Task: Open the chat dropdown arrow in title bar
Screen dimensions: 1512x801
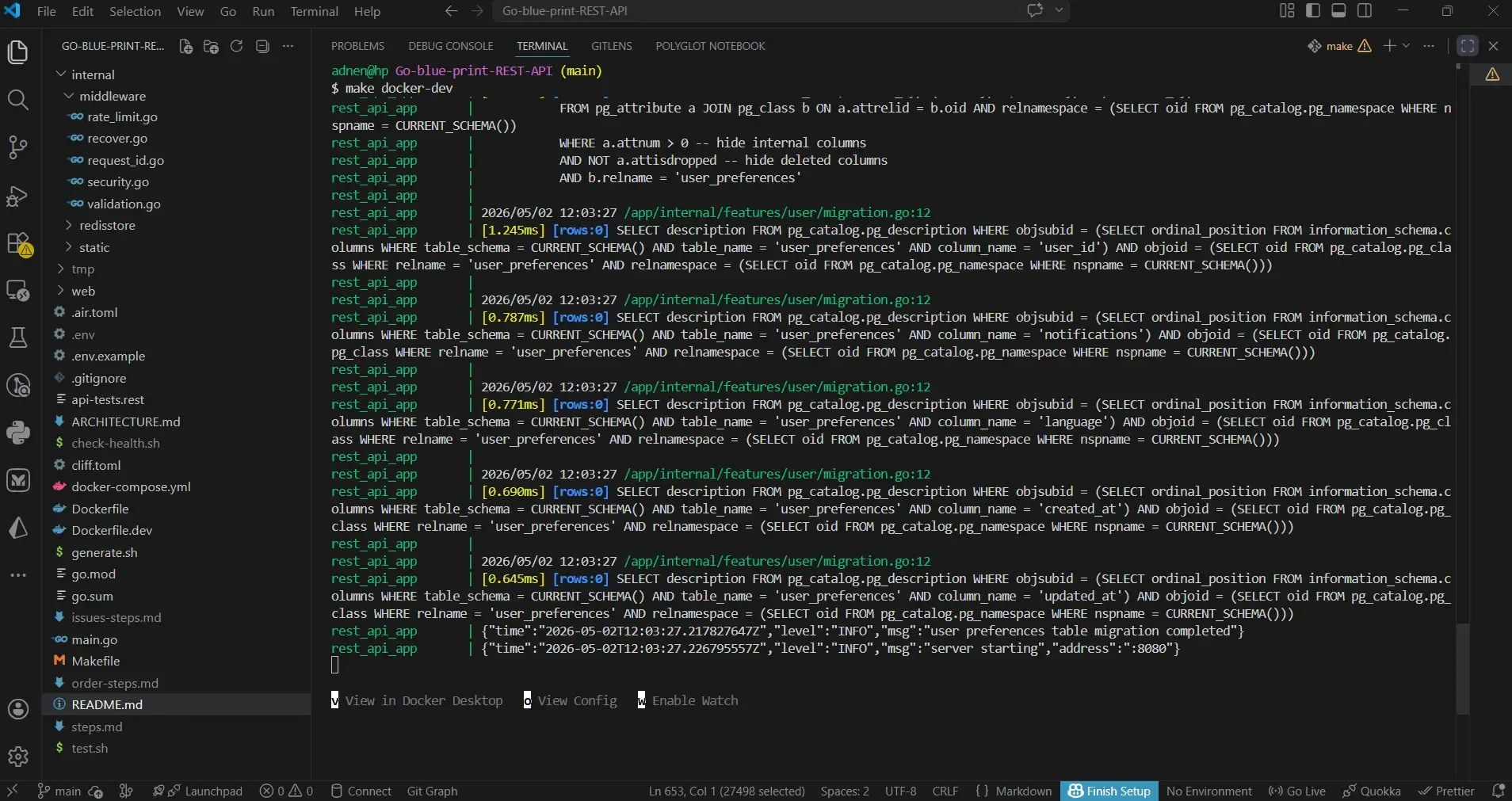Action: coord(1059,11)
